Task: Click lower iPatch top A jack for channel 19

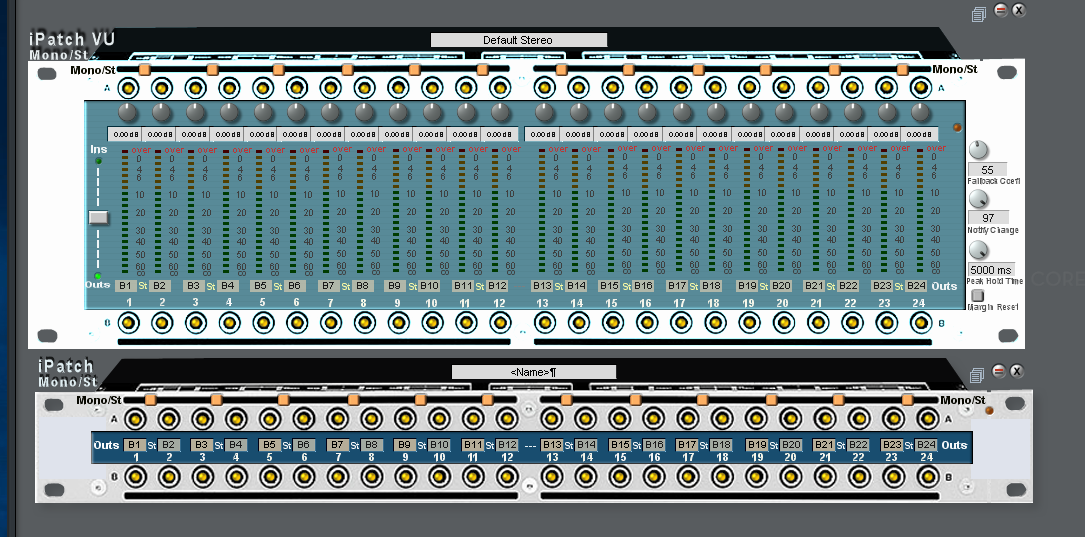Action: 756,419
